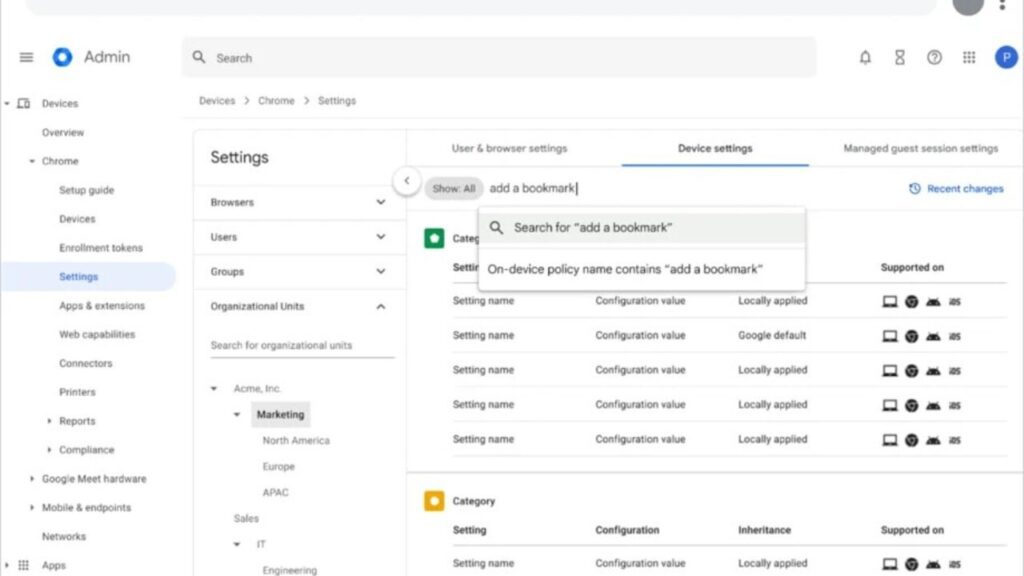
Task: Click the Devices section icon in sidebar
Action: 24,103
